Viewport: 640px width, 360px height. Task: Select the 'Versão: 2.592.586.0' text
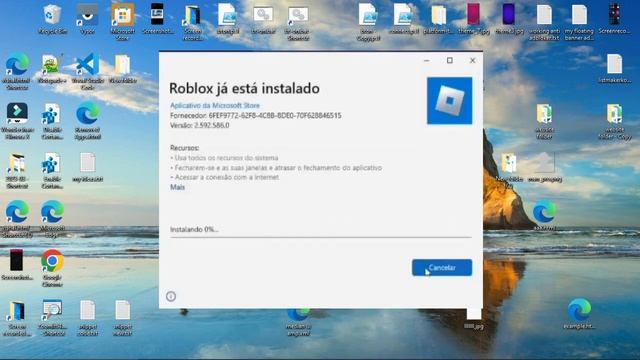pyautogui.click(x=200, y=125)
